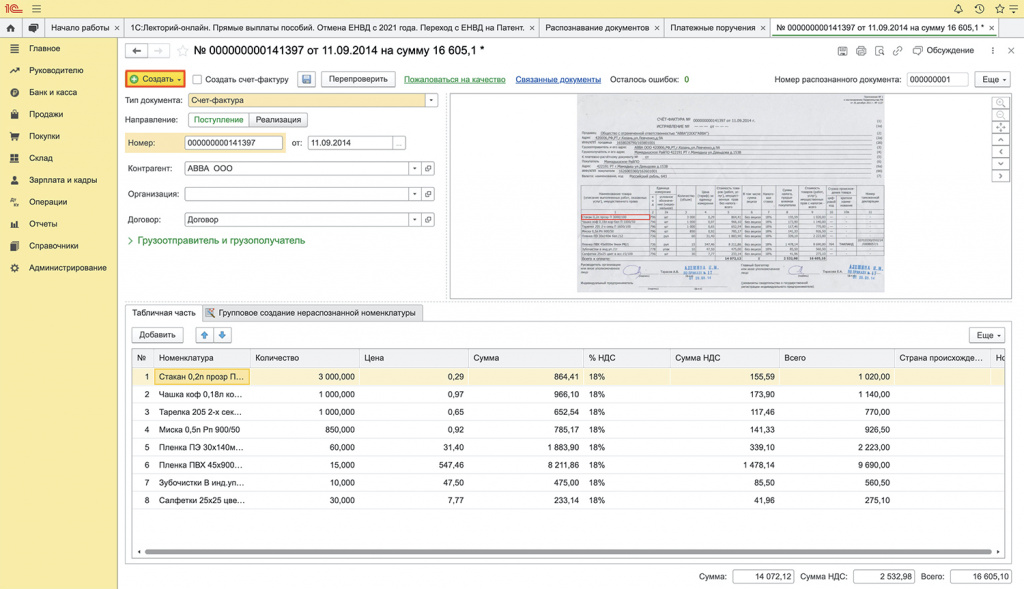Viewport: 1024px width, 589px height.
Task: Fit image with center arrows icon
Action: point(1000,127)
